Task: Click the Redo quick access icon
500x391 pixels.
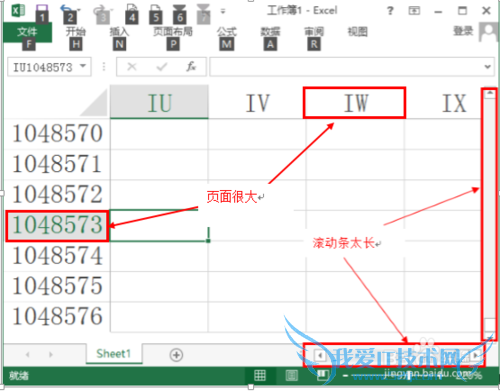Action: [100, 11]
